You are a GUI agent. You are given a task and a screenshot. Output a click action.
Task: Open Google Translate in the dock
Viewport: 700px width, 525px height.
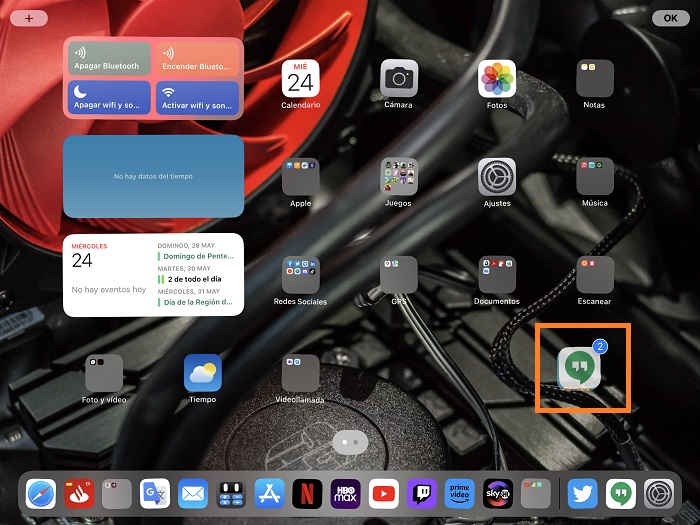155,494
